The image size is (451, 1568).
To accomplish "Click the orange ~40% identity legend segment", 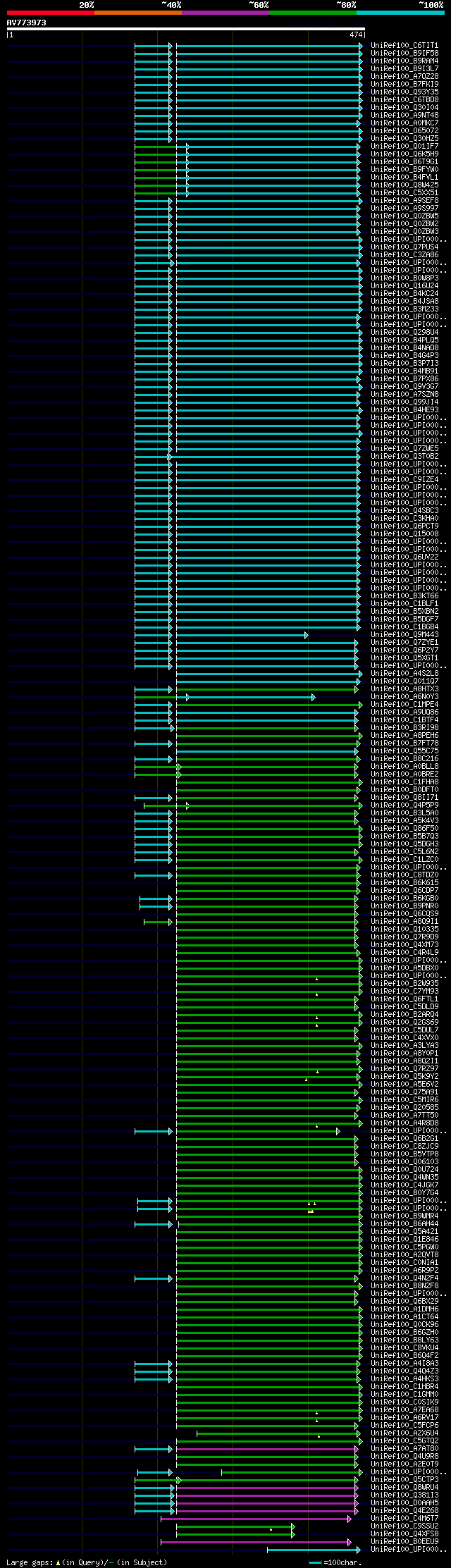I will 138,13.
